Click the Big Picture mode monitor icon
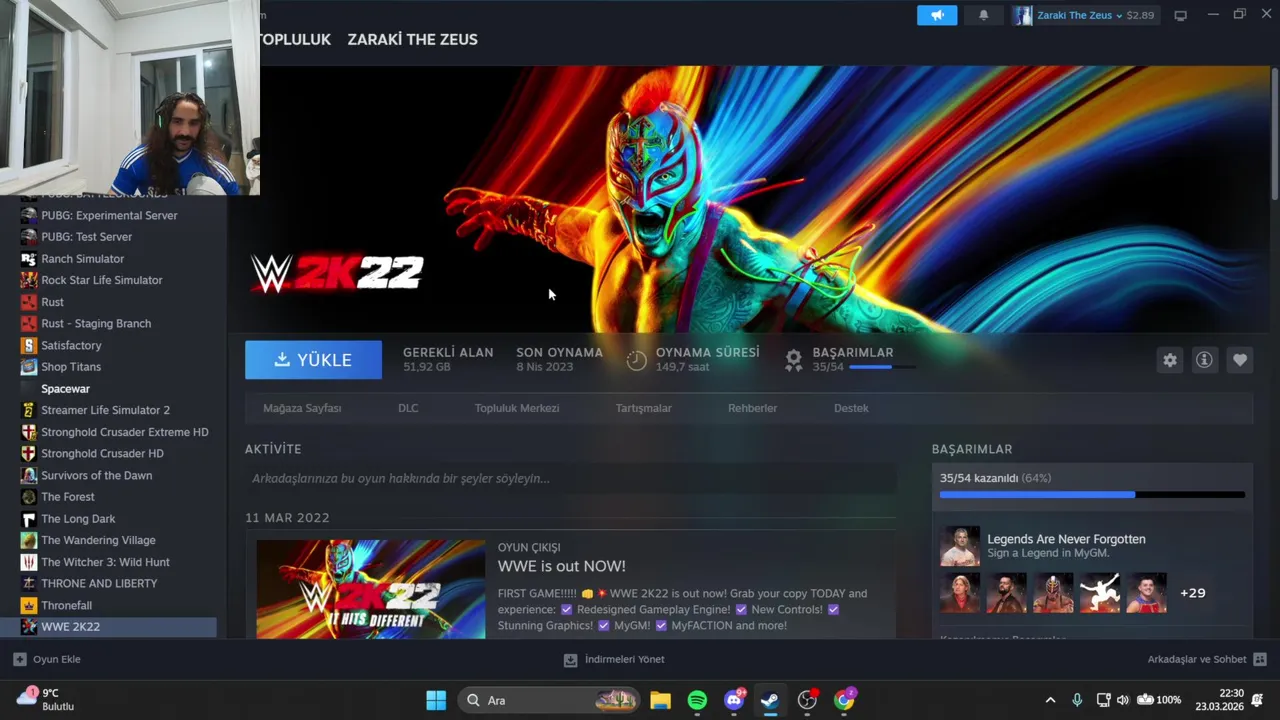The height and width of the screenshot is (720, 1280). pyautogui.click(x=1180, y=15)
